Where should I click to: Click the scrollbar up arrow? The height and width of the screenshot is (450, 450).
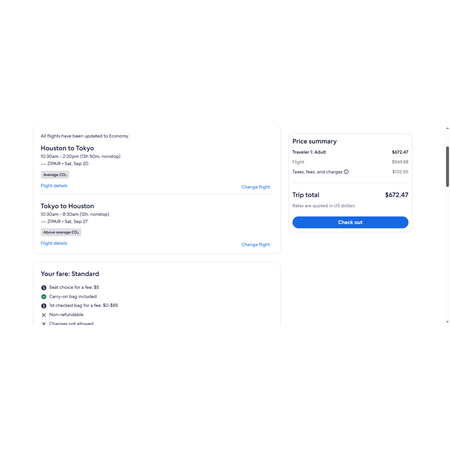pos(447,128)
